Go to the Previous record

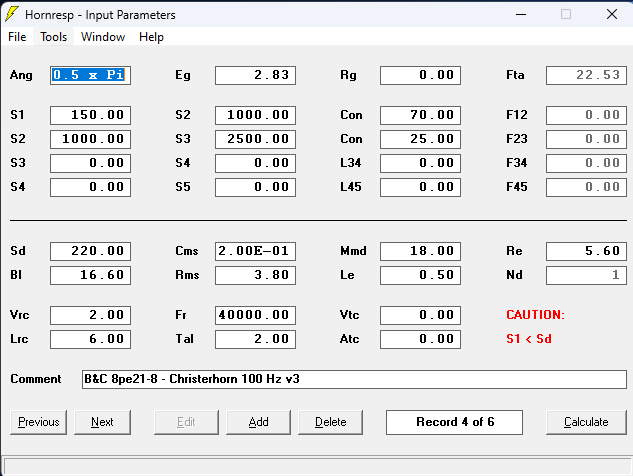39,422
